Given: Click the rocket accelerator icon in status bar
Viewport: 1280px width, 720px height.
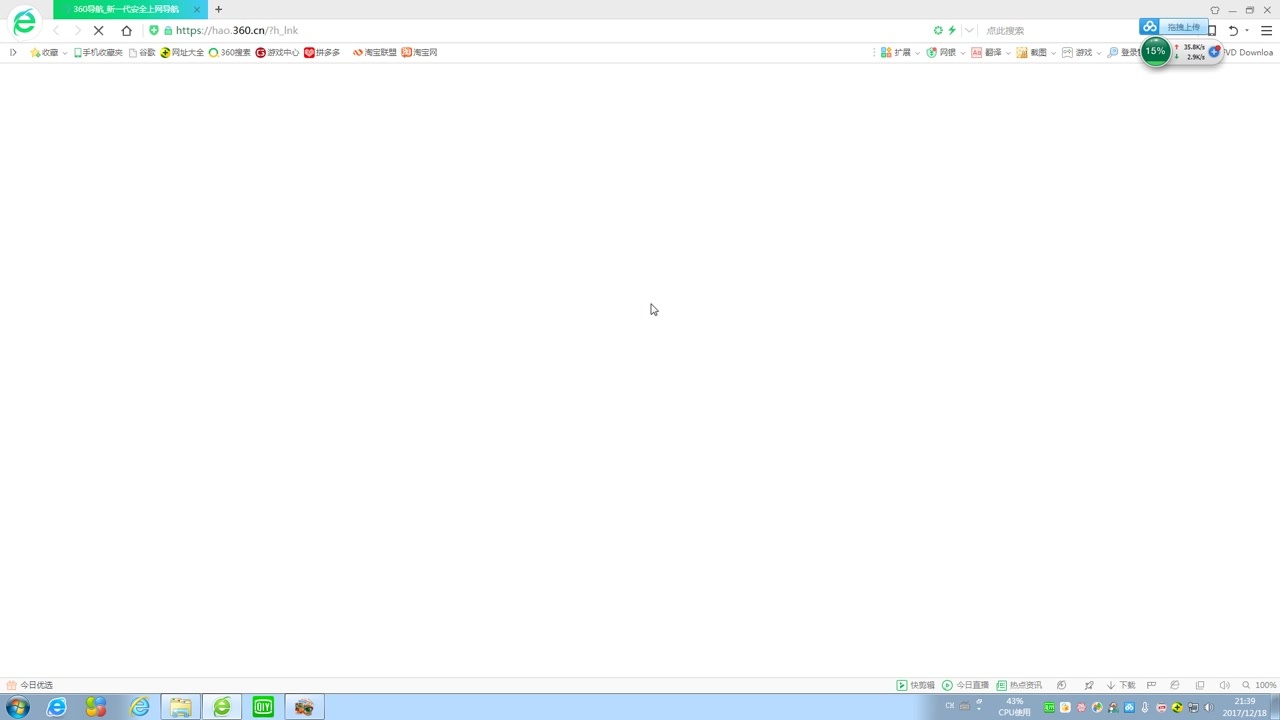Looking at the screenshot, I should (1089, 686).
